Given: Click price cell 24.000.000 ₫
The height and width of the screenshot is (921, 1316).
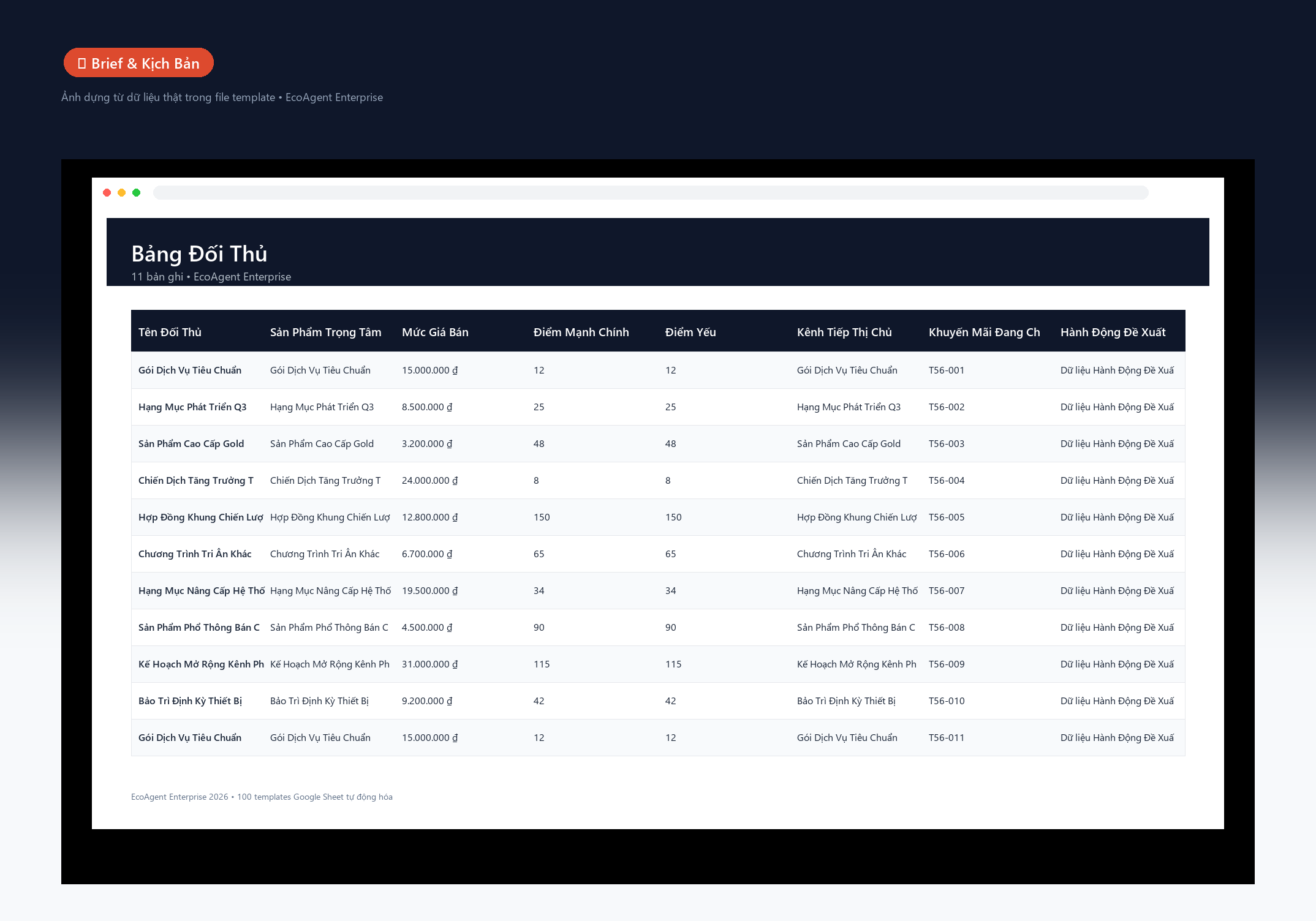Looking at the screenshot, I should click(429, 481).
